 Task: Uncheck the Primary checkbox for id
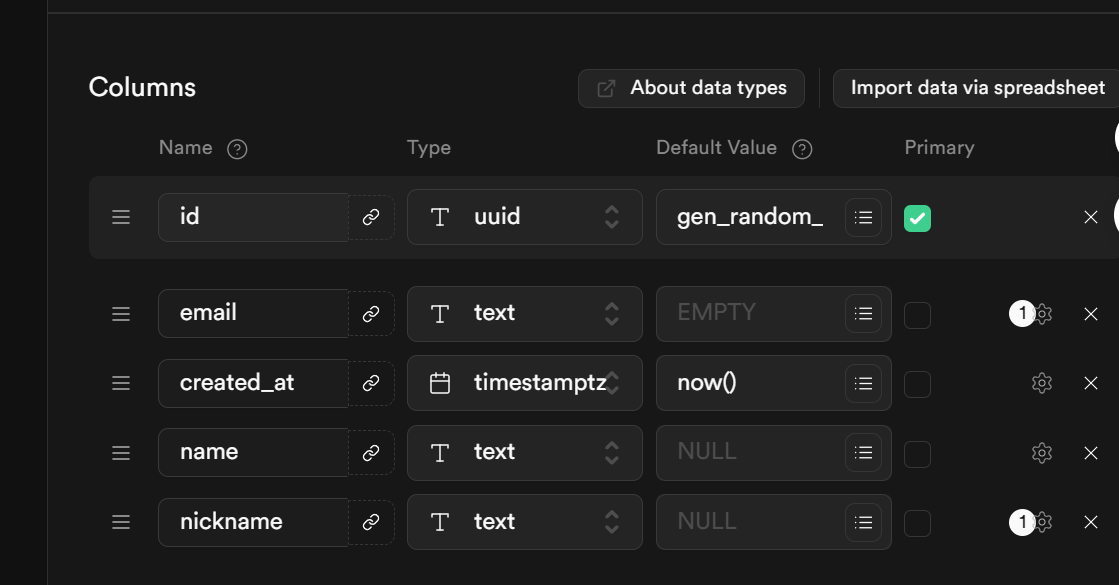917,218
